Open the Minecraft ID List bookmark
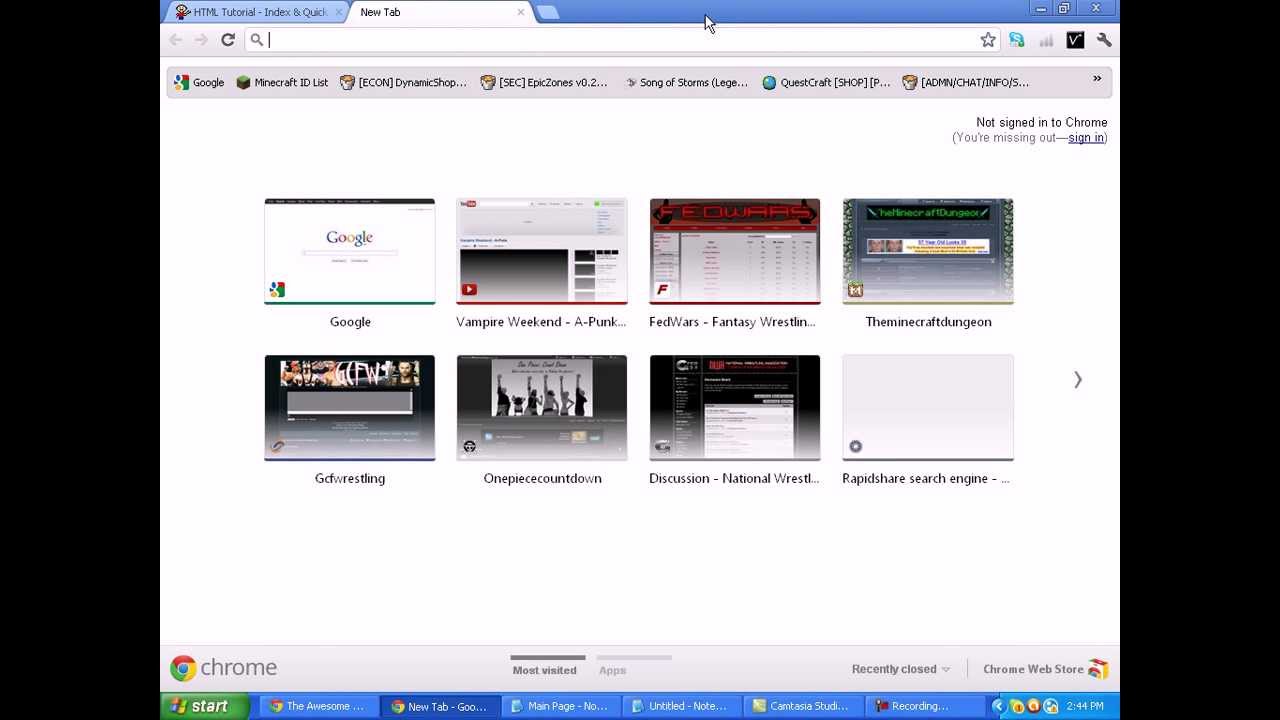This screenshot has height=720, width=1280. 282,82
